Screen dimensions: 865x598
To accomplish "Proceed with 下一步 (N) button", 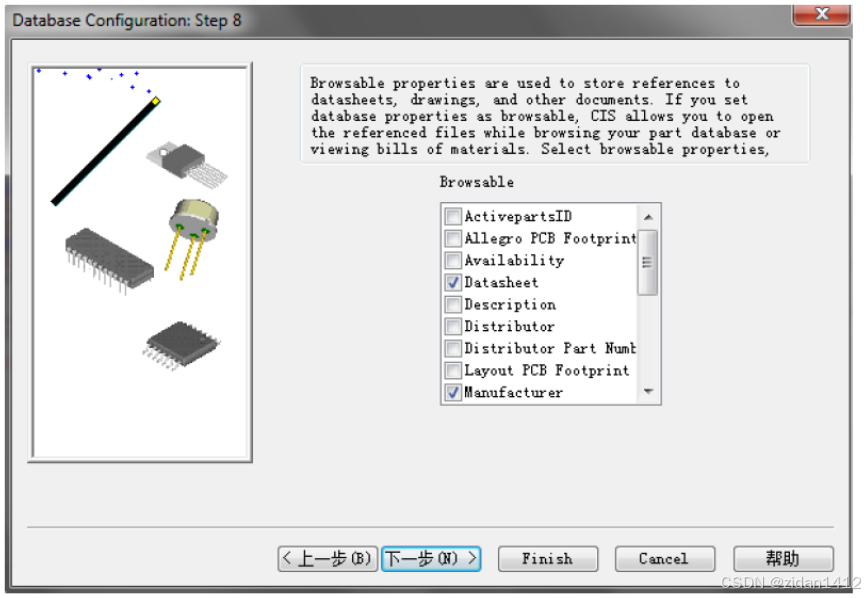I will click(x=431, y=559).
